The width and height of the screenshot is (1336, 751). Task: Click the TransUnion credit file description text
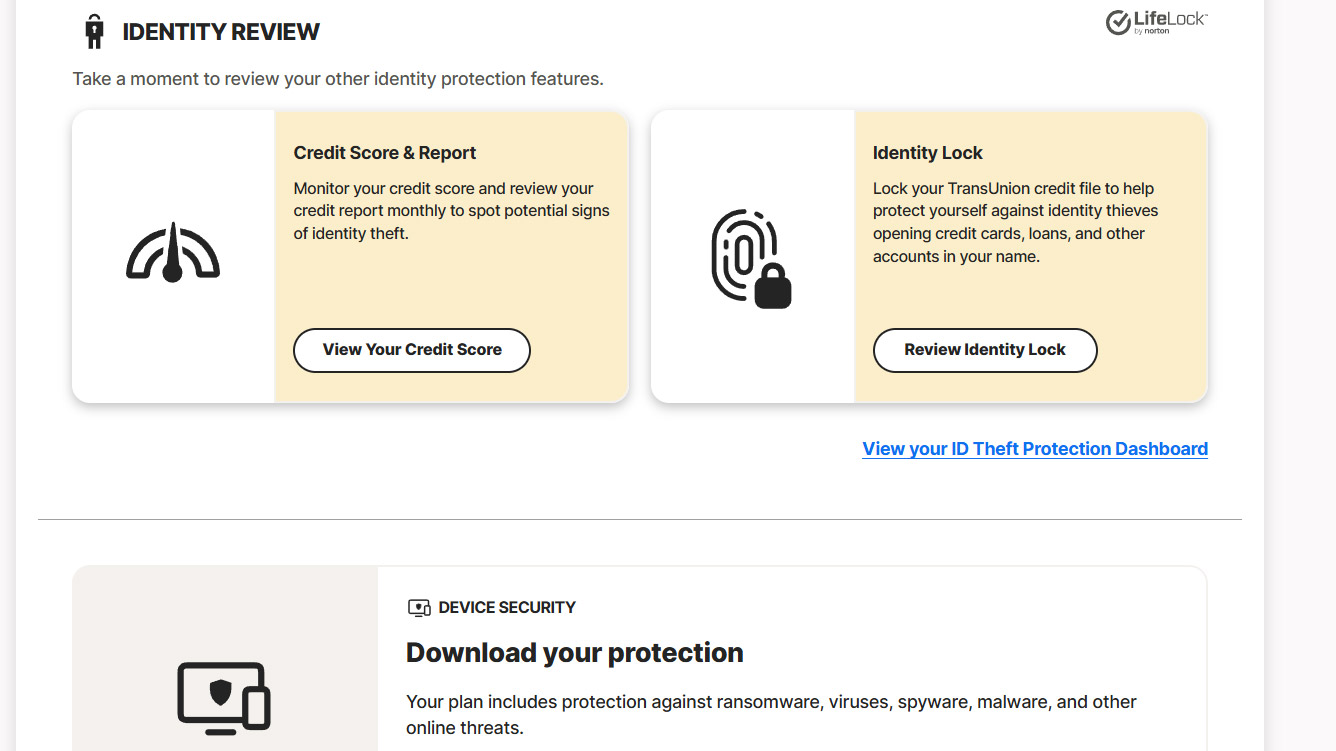click(x=1015, y=222)
